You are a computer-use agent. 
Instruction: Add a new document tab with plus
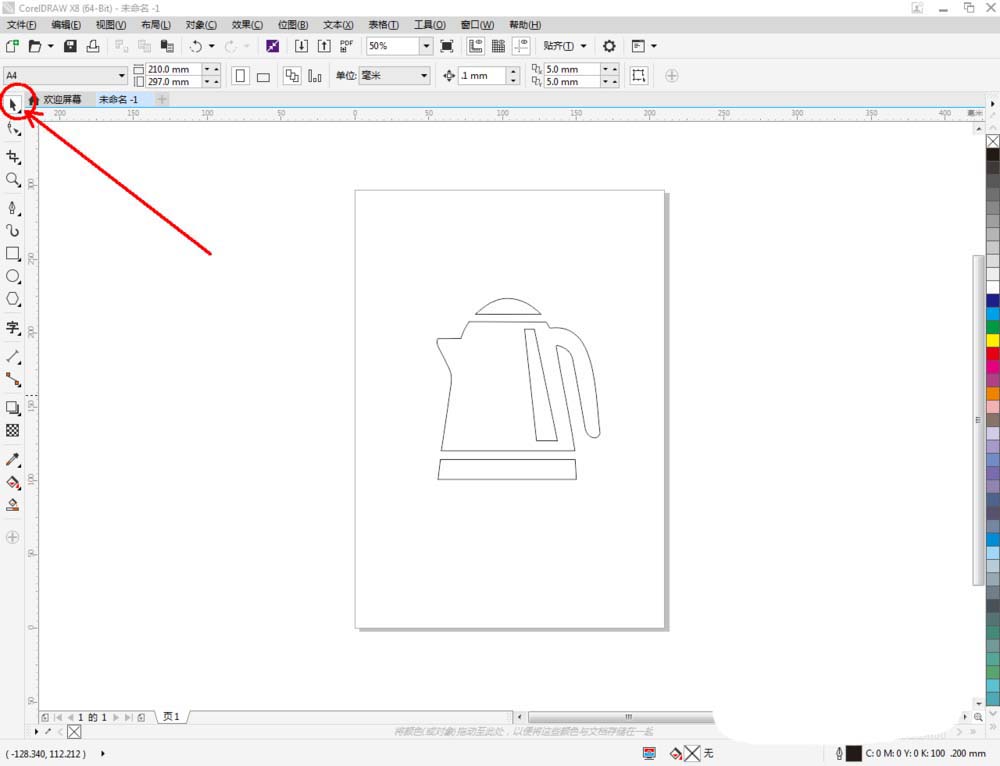coord(162,99)
